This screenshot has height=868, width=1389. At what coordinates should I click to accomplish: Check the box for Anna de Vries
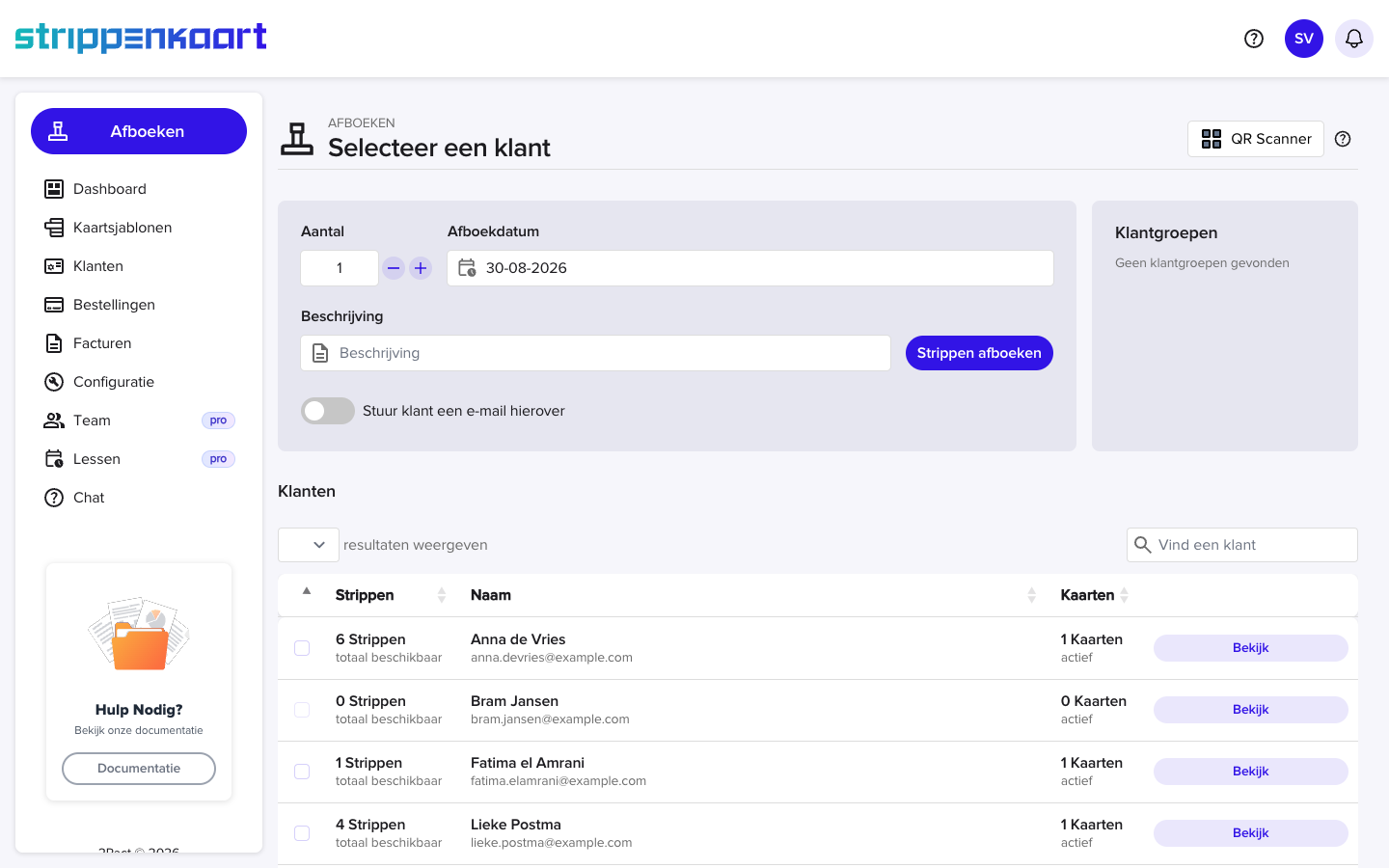(302, 648)
